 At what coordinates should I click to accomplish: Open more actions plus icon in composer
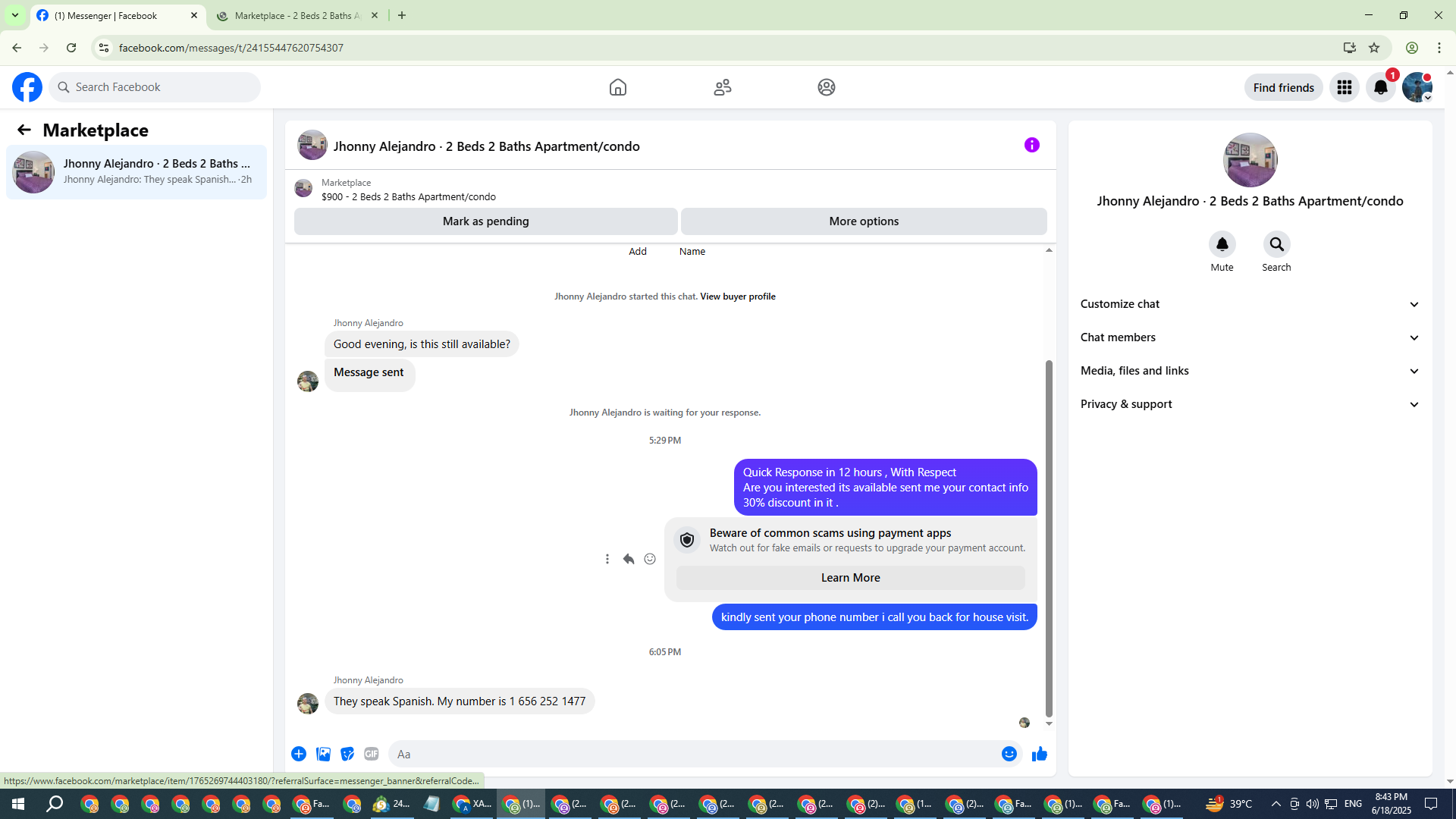[x=299, y=754]
